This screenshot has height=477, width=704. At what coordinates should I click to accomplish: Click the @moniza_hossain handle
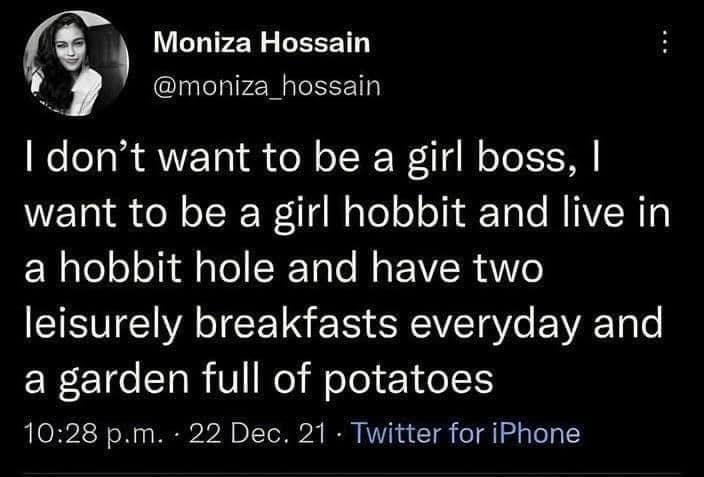pyautogui.click(x=267, y=87)
